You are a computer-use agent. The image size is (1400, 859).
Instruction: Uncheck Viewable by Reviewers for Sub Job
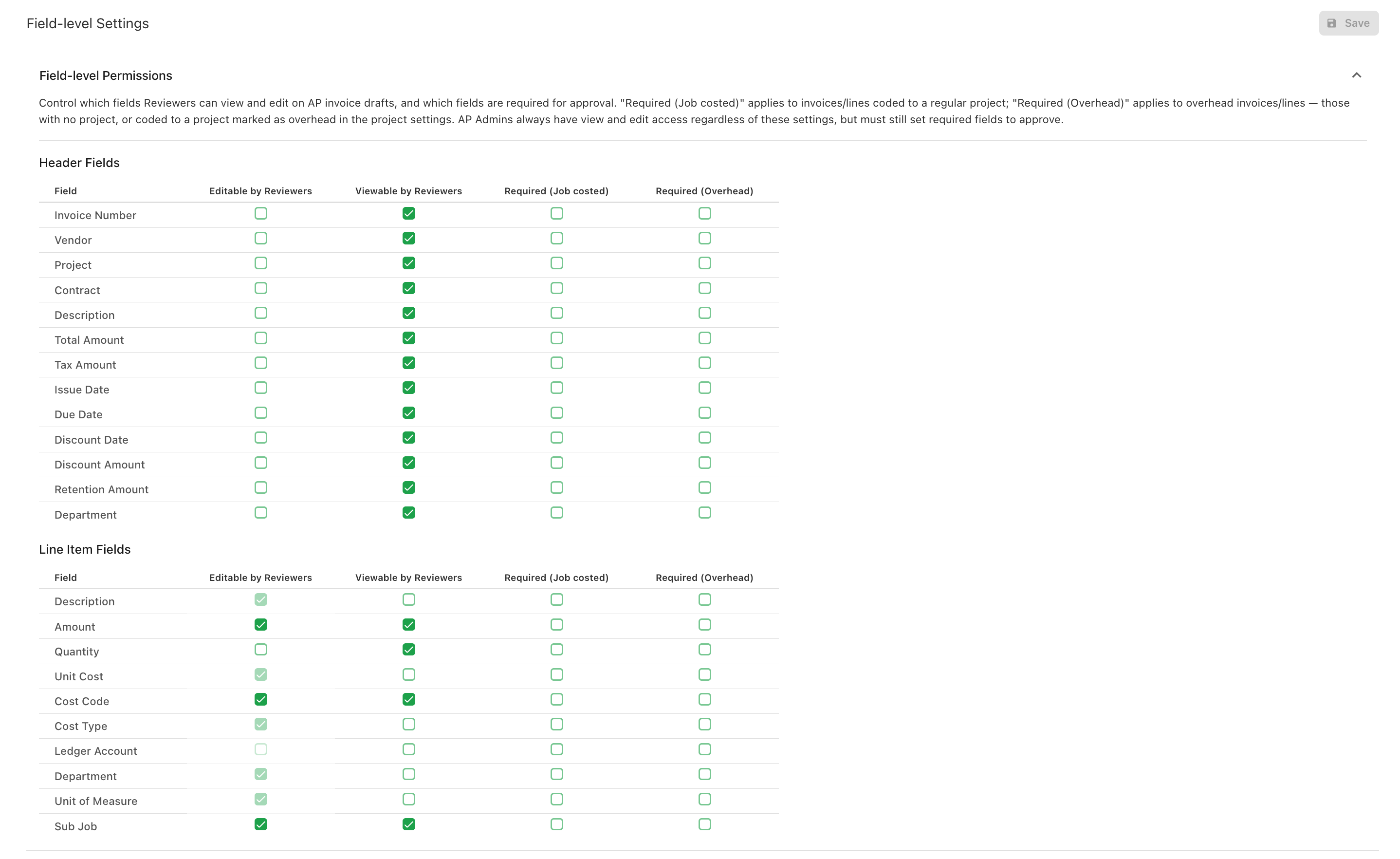tap(408, 824)
